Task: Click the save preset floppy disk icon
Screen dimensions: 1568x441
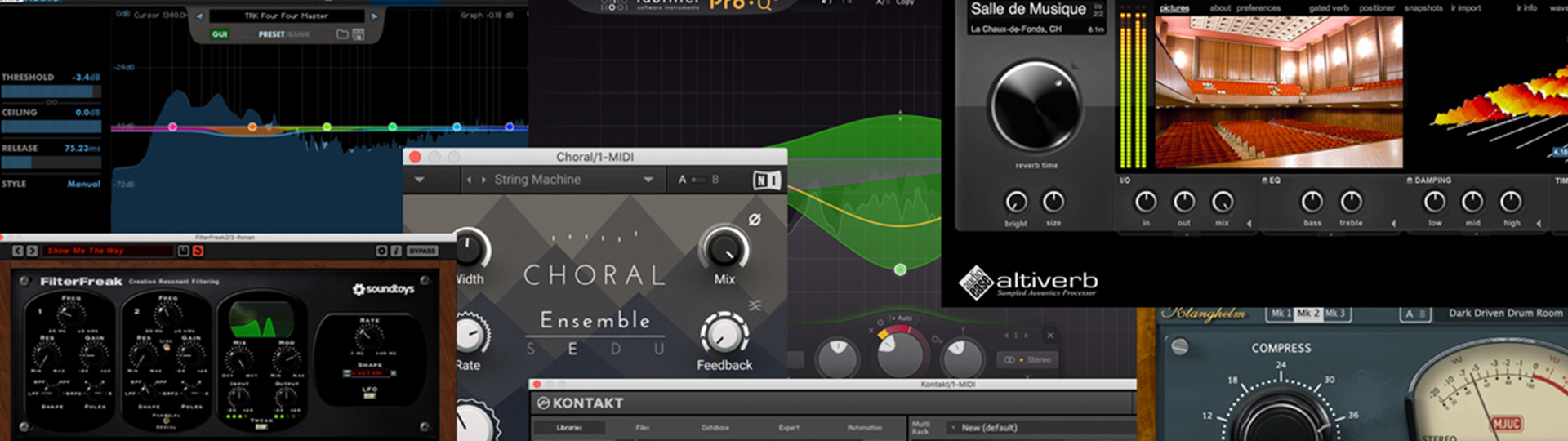Action: pos(358,34)
